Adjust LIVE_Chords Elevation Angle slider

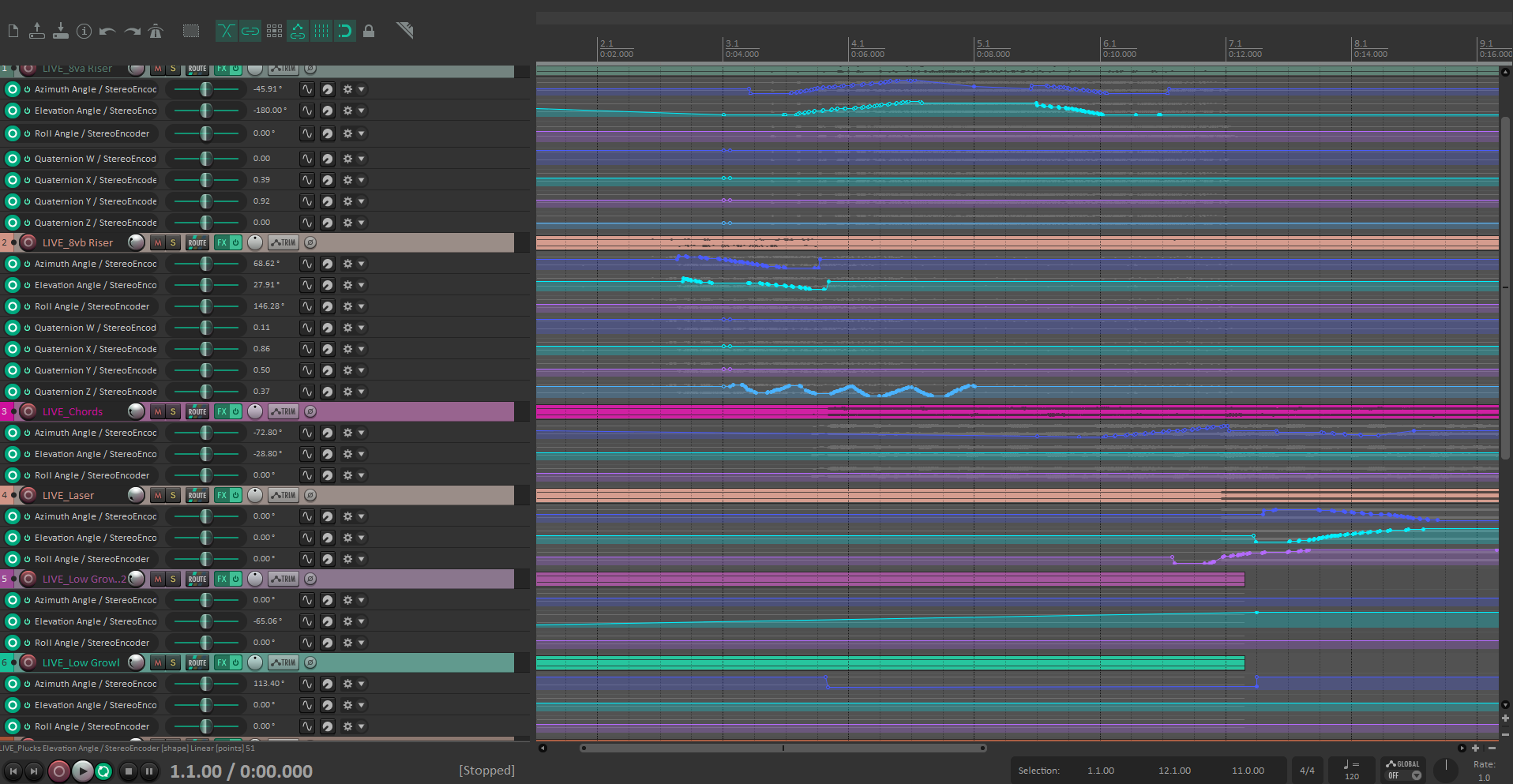[206, 454]
